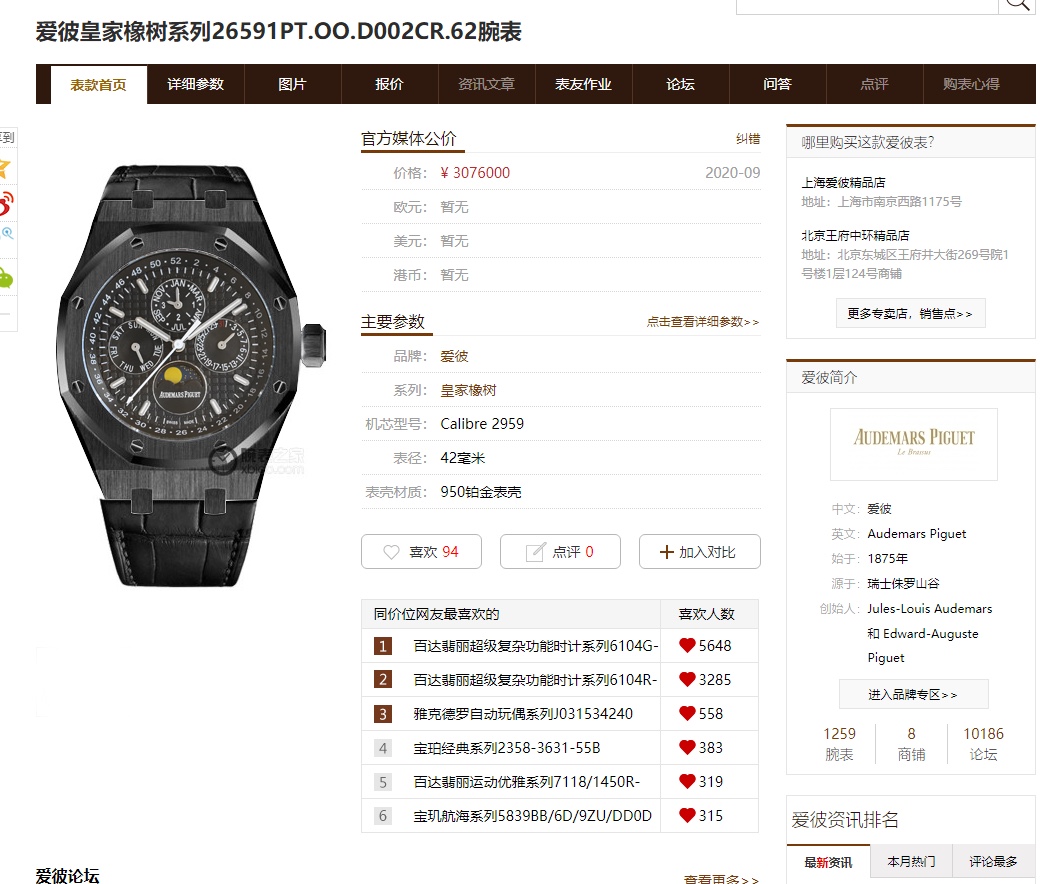Share via the WeChat icon
Screen dimensions: 1040x884
5,278
